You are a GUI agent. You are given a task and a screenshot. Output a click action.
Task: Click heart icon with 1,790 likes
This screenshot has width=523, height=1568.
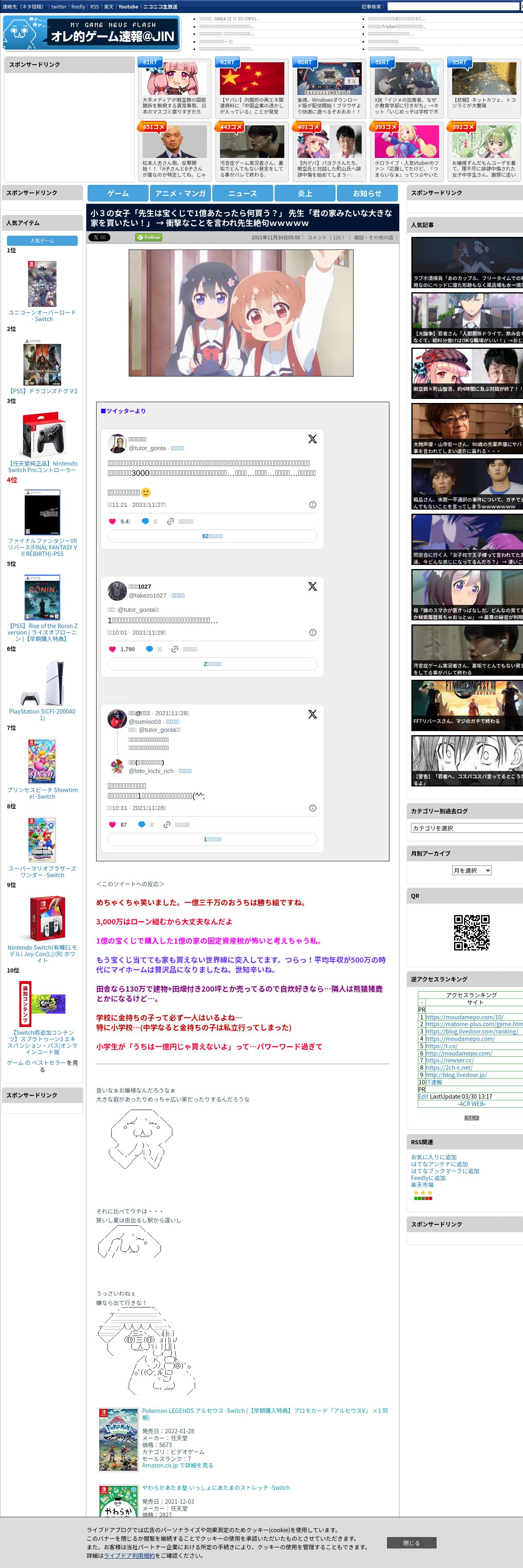[x=112, y=649]
